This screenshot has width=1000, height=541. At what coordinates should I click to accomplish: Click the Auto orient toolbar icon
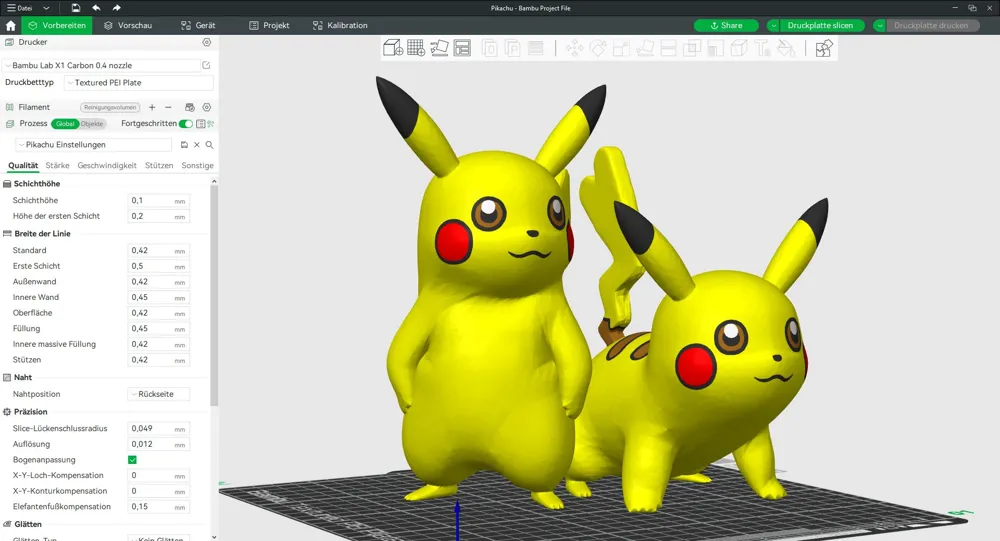pos(439,48)
